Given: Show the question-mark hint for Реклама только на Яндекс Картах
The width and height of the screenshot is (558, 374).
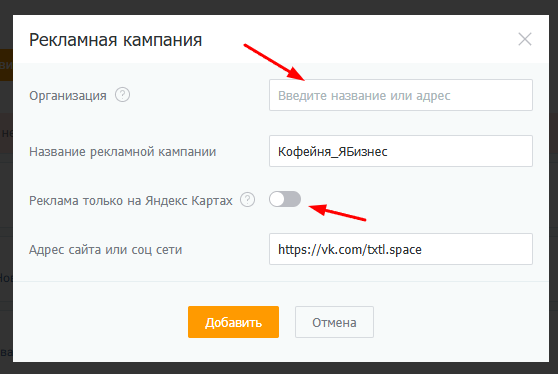Looking at the screenshot, I should 247,200.
